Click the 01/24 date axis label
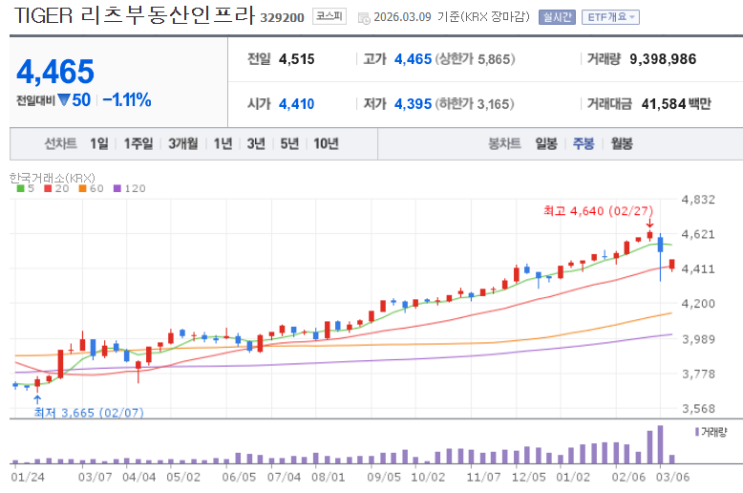743x493 pixels. tap(27, 477)
